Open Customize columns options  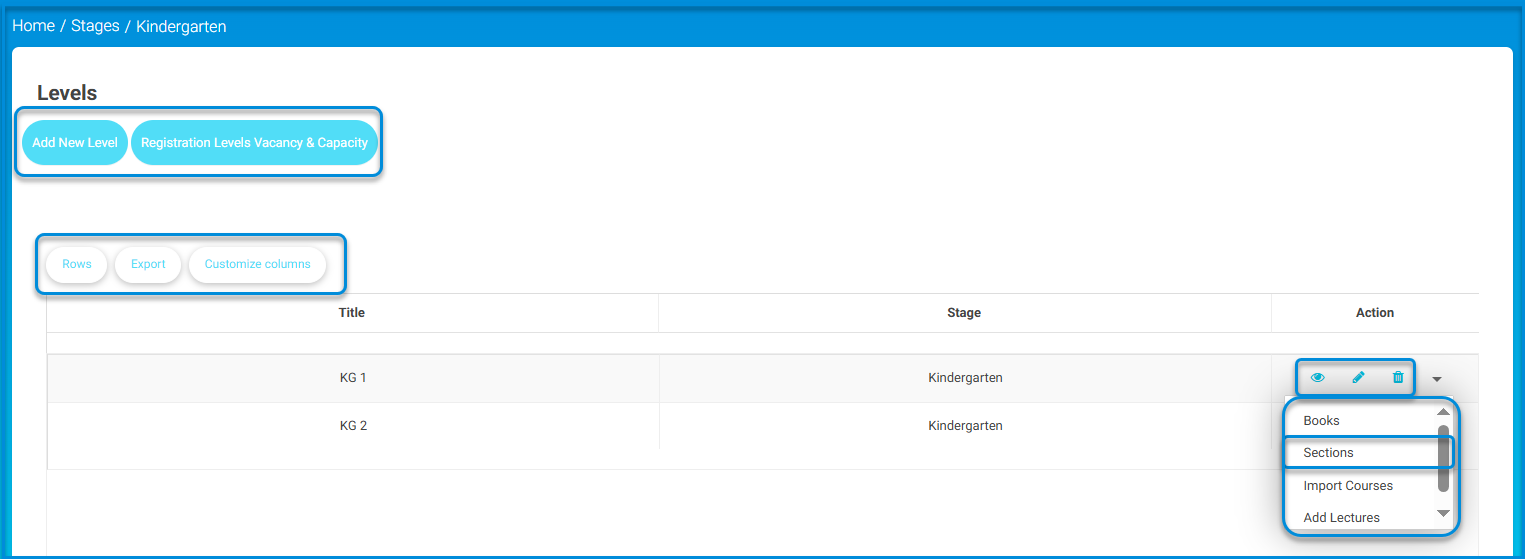[x=258, y=264]
